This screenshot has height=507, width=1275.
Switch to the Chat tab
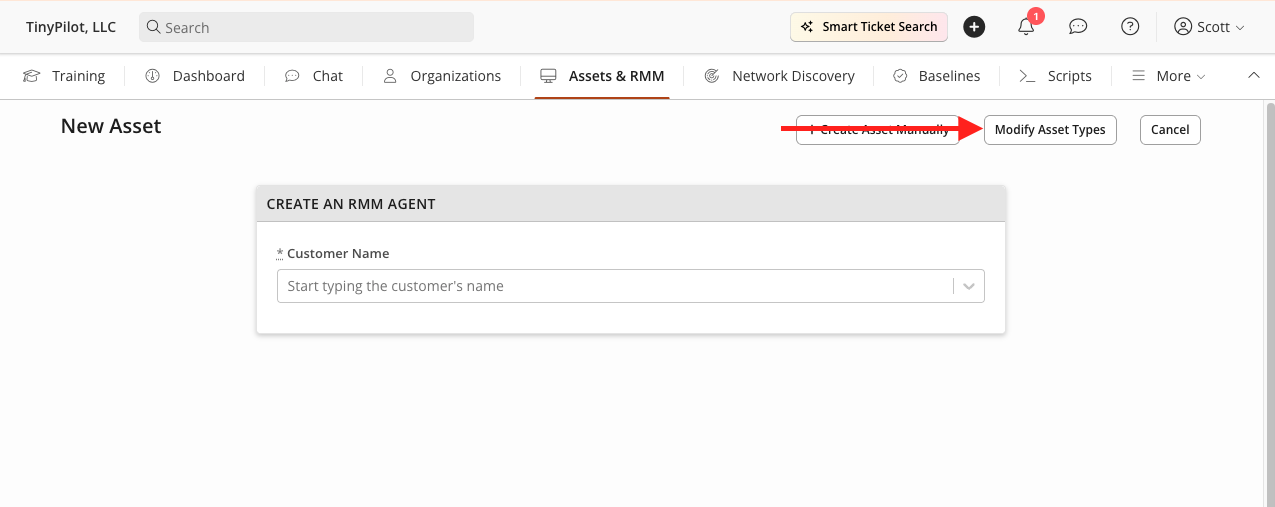(314, 76)
